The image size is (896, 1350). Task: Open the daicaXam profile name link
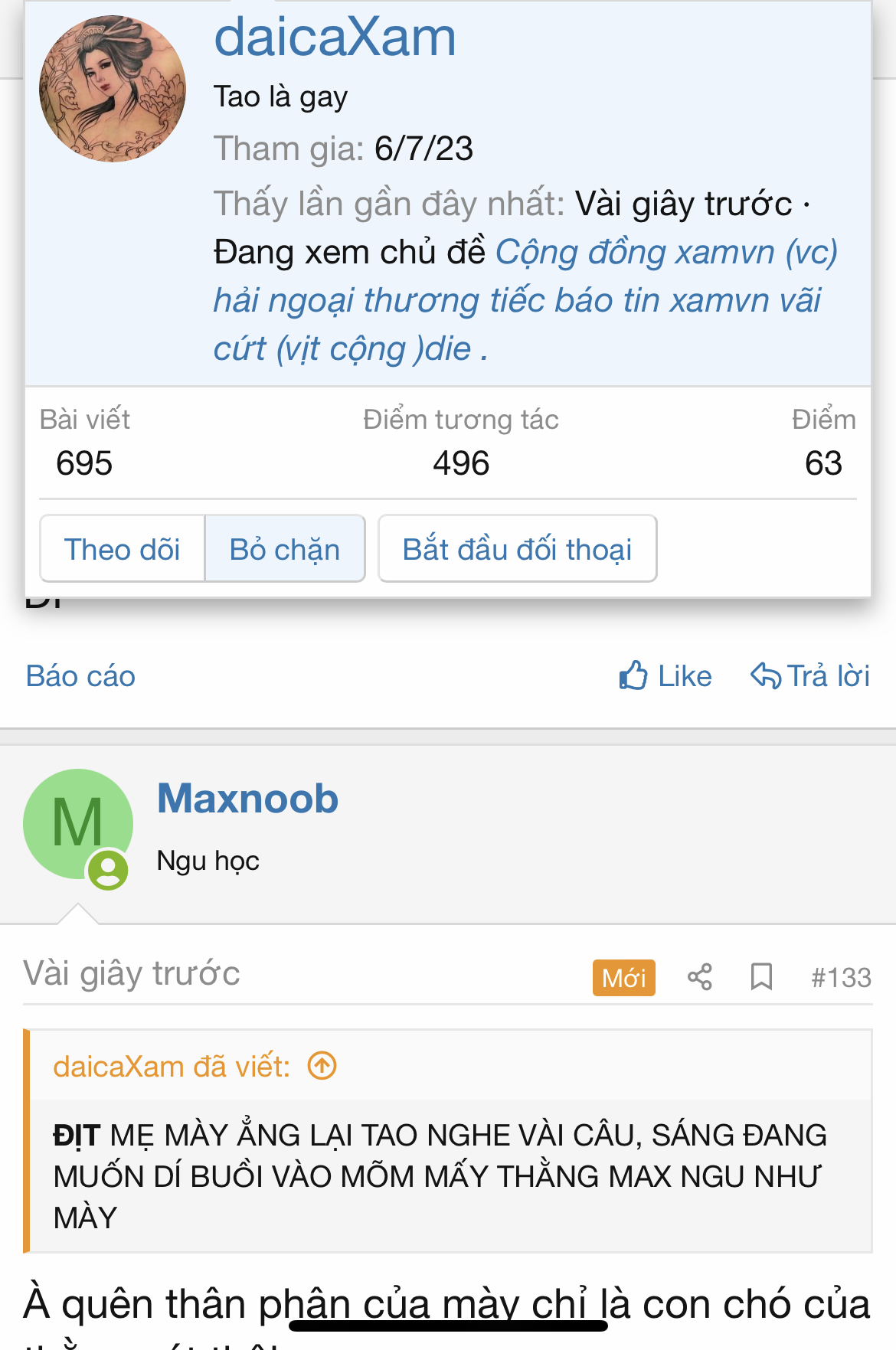335,37
